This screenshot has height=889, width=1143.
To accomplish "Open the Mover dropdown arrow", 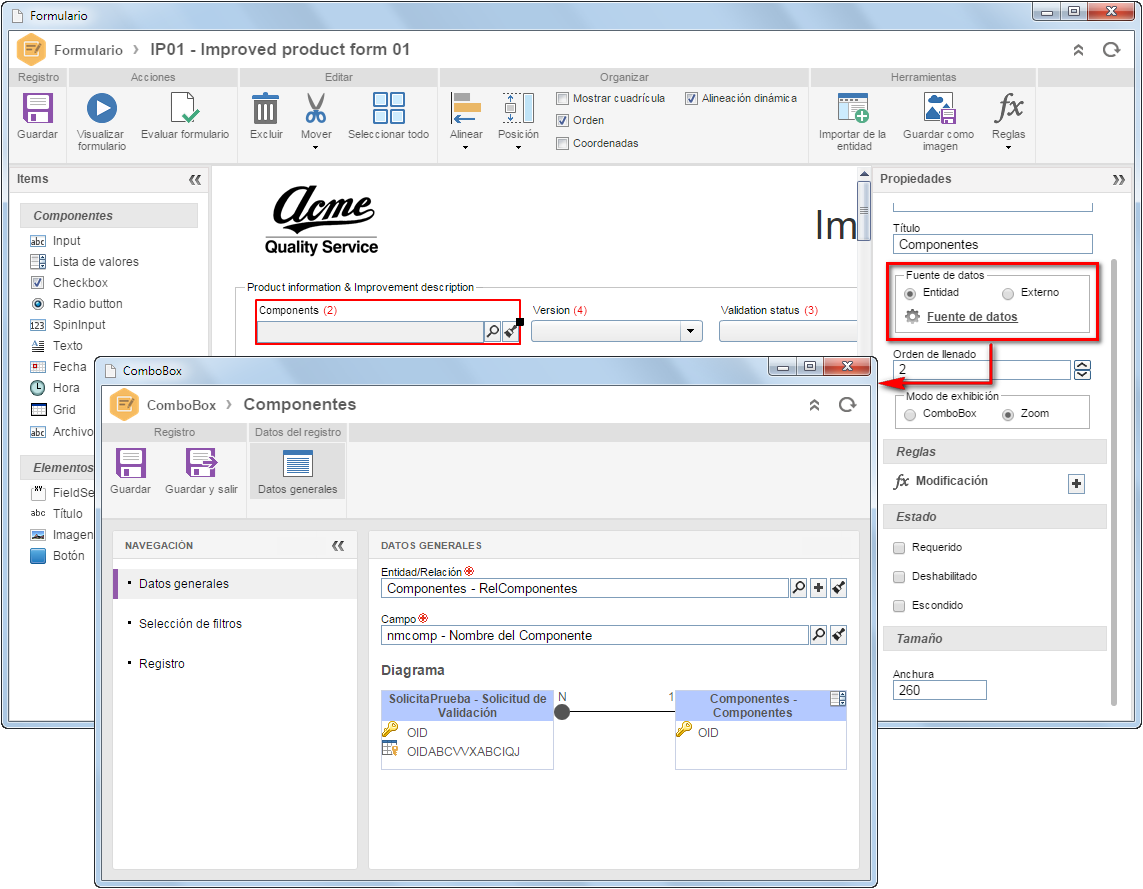I will 316,147.
